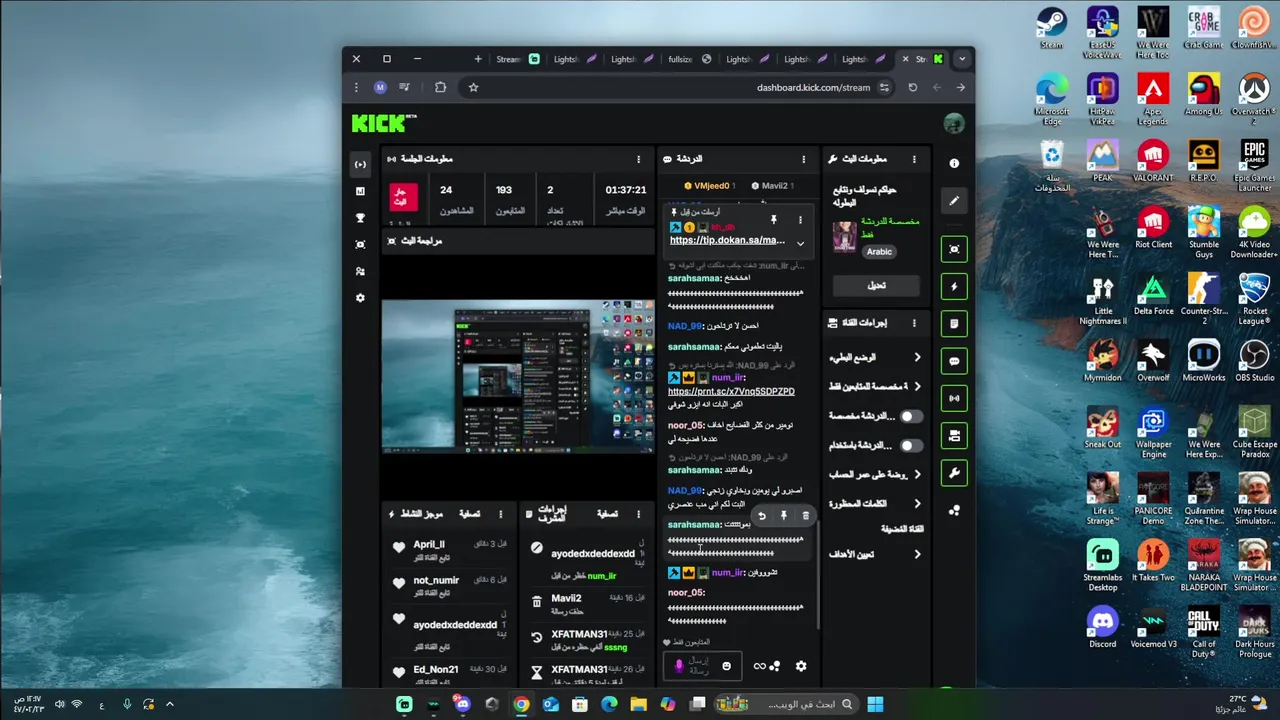
Task: Click the dots cluster icon beside chat input
Action: coord(775,666)
